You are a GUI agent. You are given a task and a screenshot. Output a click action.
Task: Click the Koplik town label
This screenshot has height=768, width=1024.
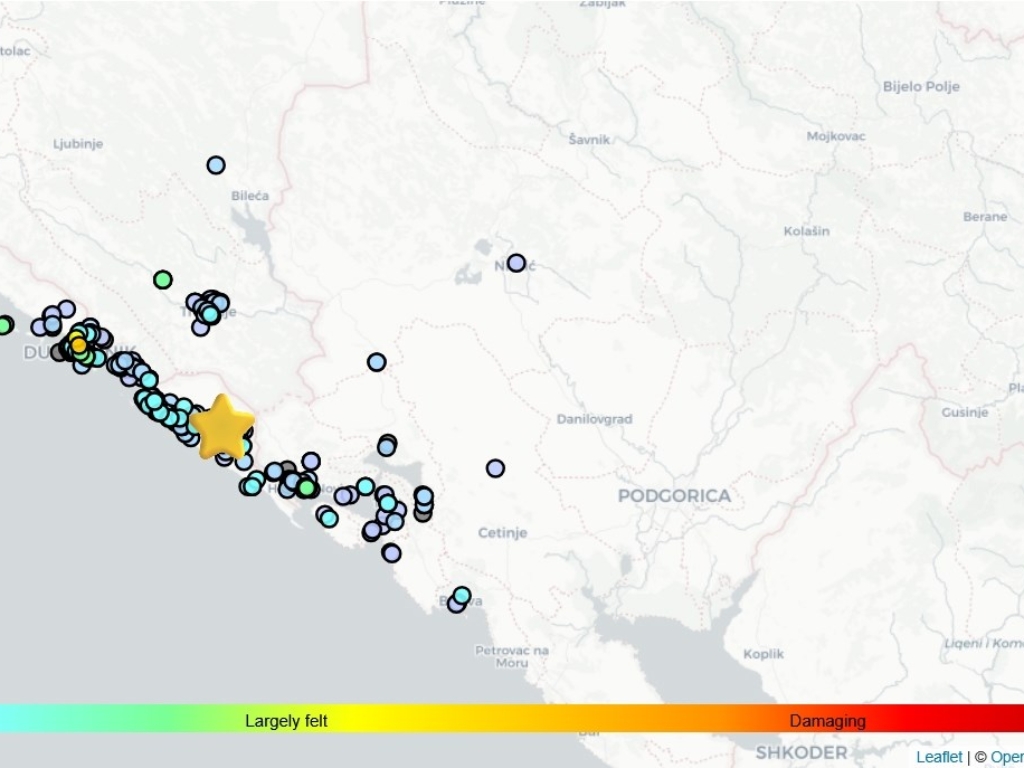pyautogui.click(x=763, y=654)
